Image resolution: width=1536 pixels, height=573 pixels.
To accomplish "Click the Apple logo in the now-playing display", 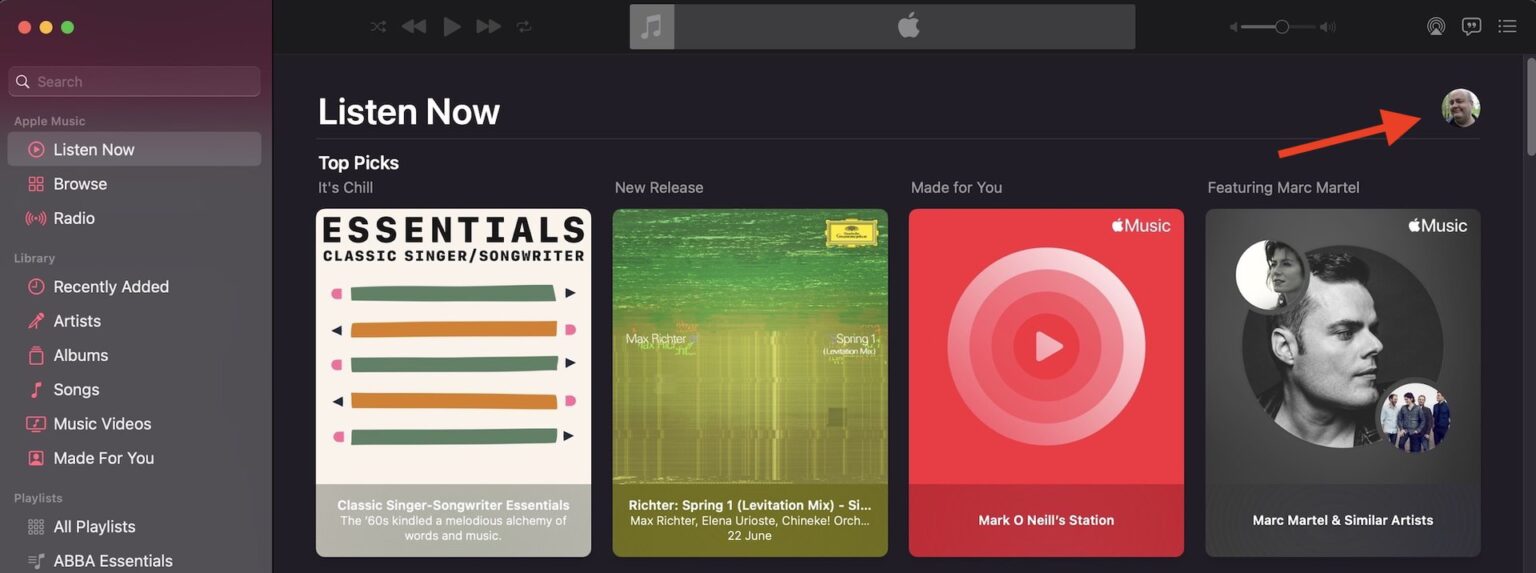I will coord(908,26).
